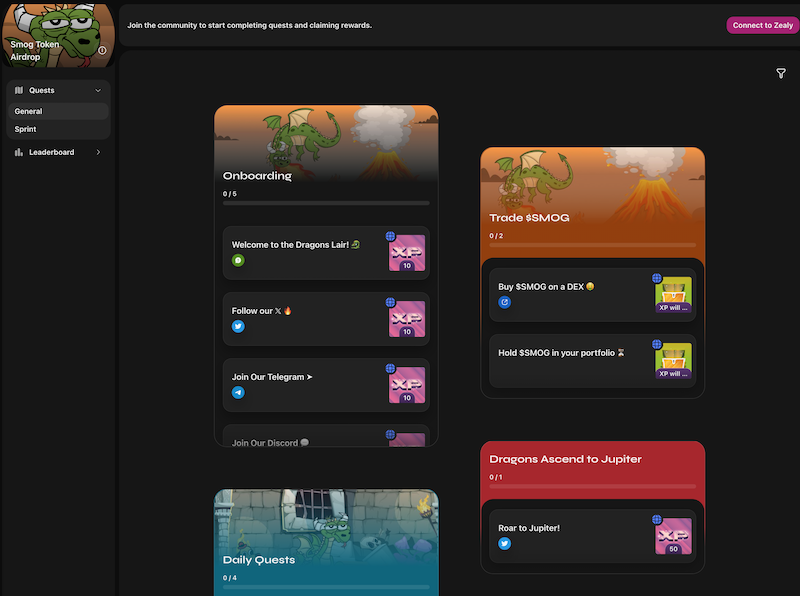Click XP 10 badge on Join Our Telegram quest
The height and width of the screenshot is (596, 800).
[x=407, y=385]
